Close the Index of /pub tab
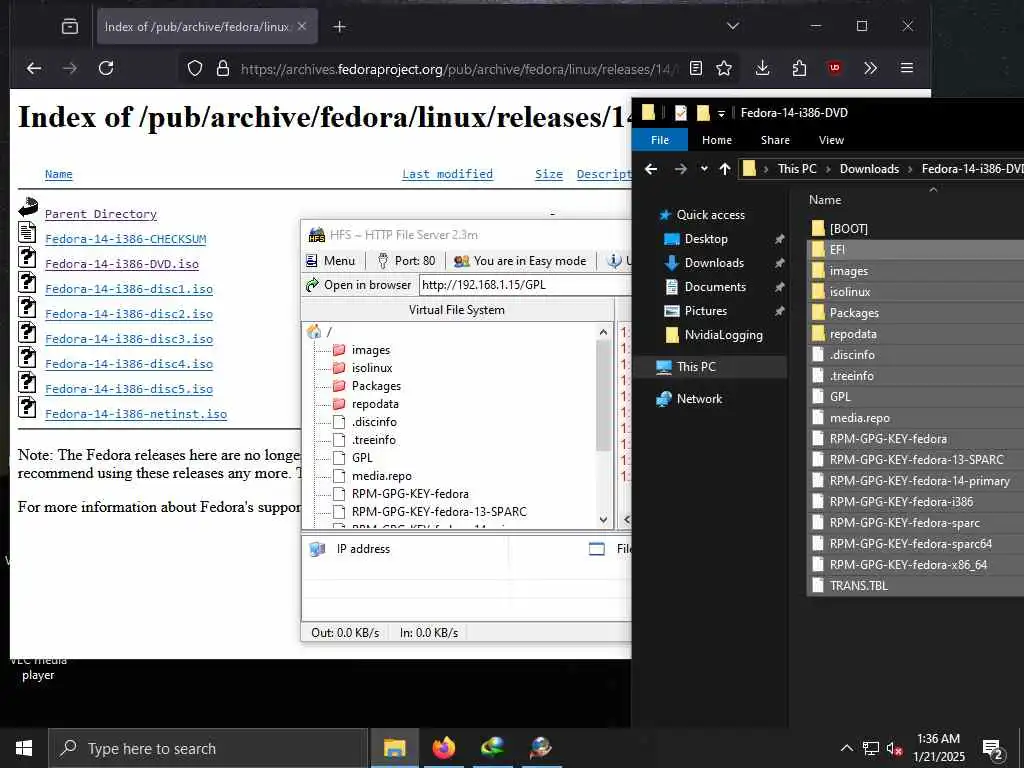1024x768 pixels. (x=302, y=27)
